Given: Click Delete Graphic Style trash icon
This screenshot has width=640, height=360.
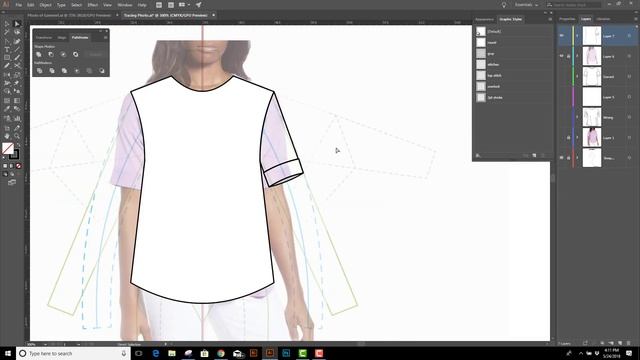Looking at the screenshot, I should 543,156.
